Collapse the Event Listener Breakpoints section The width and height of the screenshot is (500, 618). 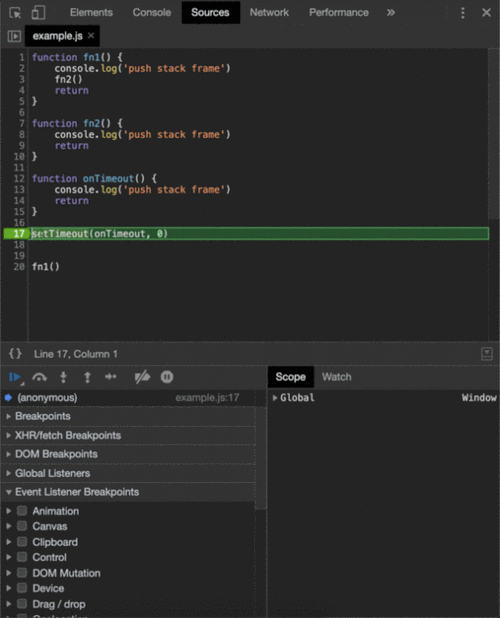(x=128, y=492)
